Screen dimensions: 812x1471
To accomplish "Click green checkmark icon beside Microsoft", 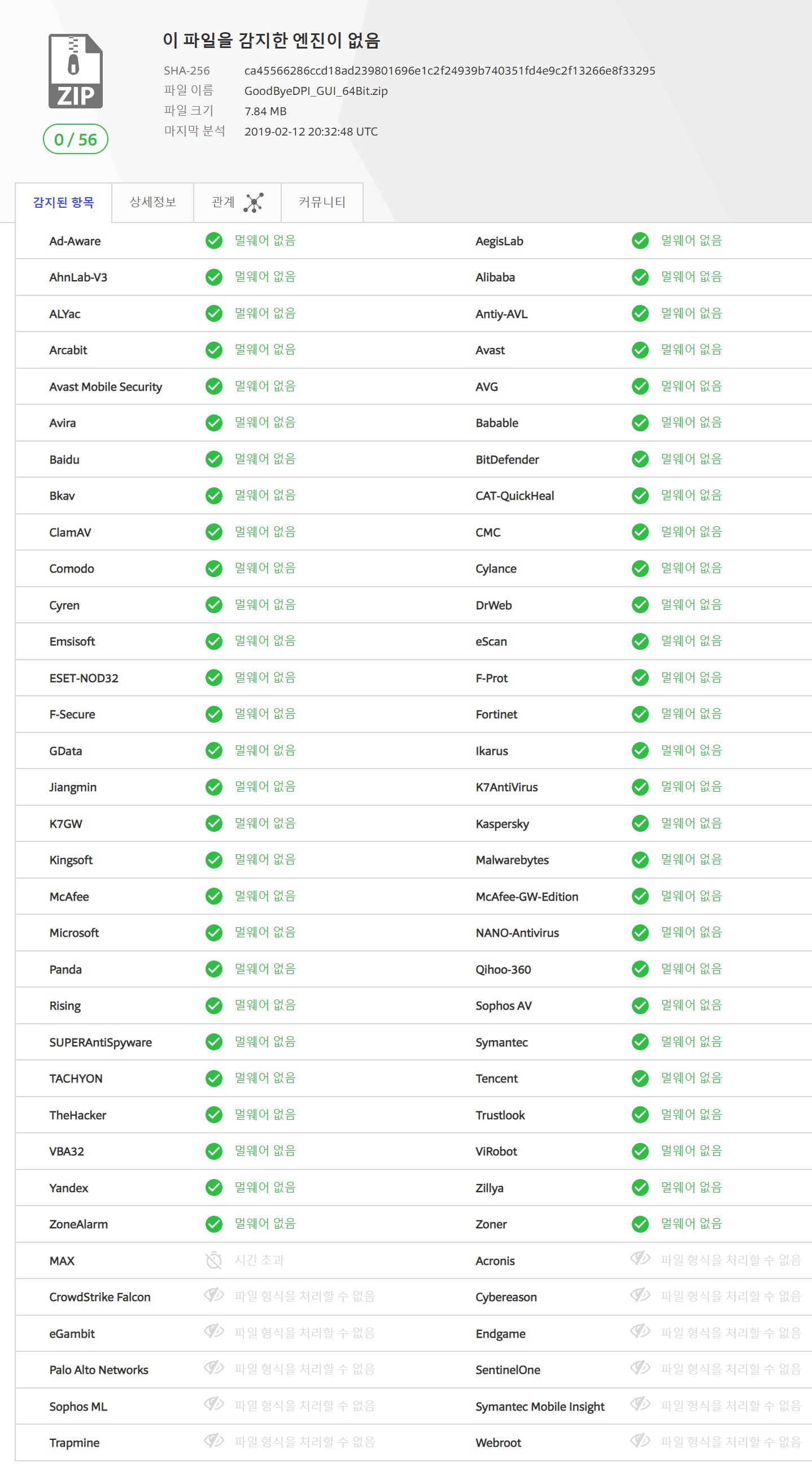I will (214, 932).
